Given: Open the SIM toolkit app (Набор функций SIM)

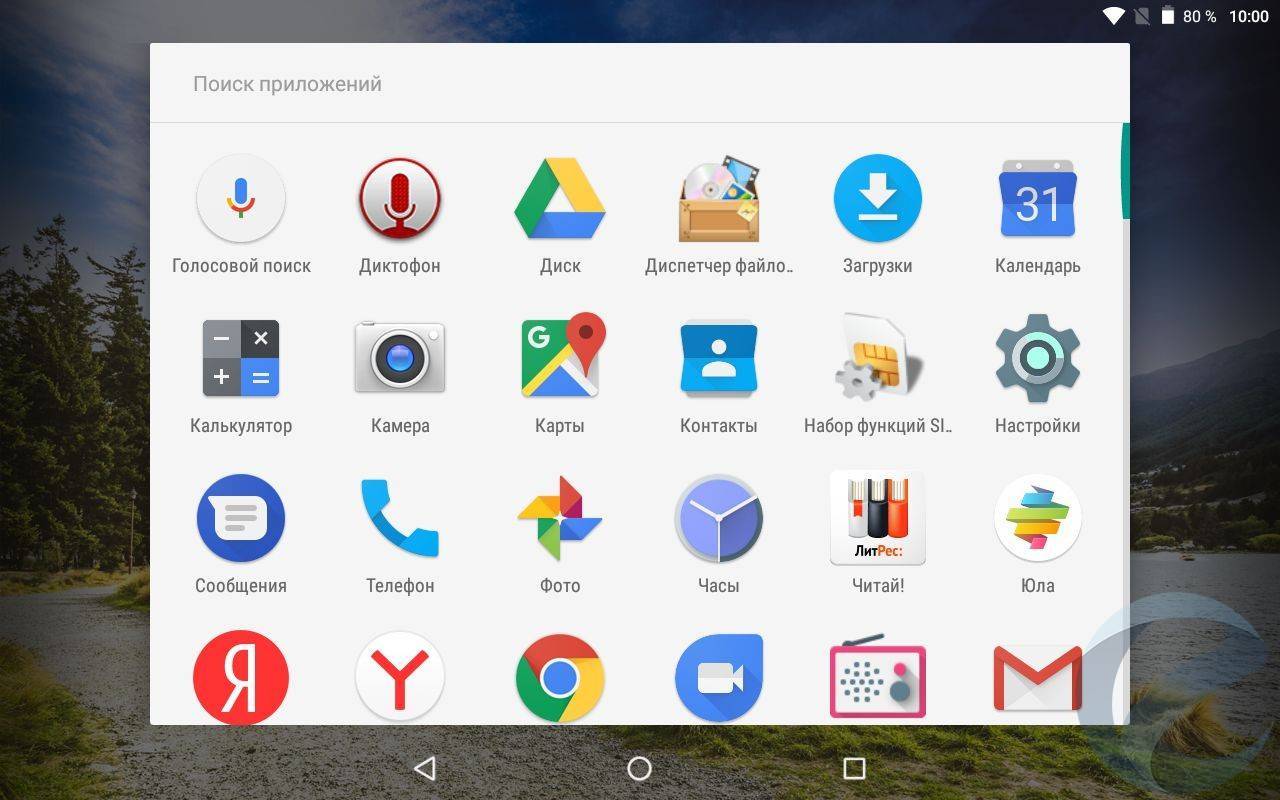Looking at the screenshot, I should pyautogui.click(x=877, y=358).
